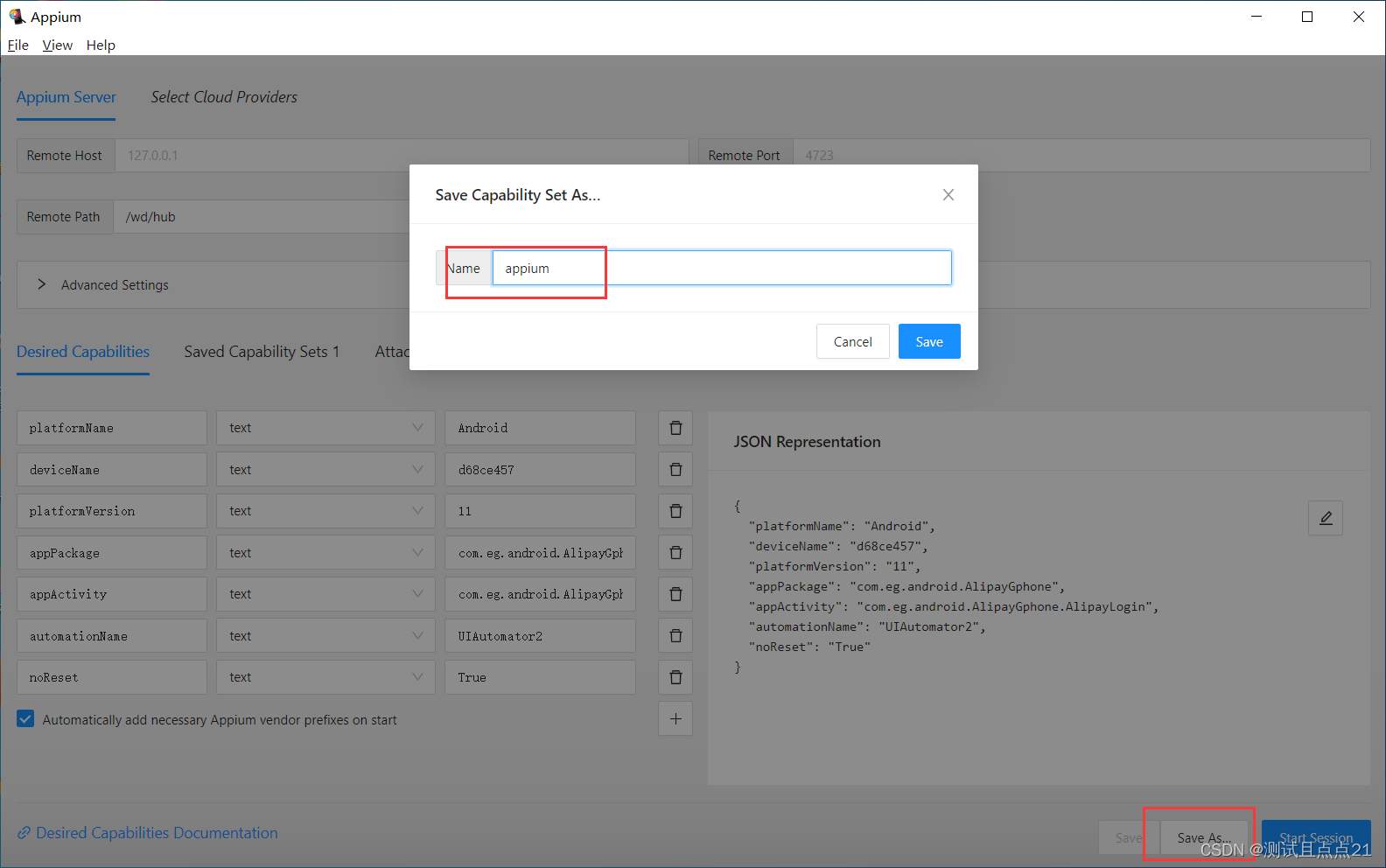Image resolution: width=1386 pixels, height=868 pixels.
Task: Click the Start Session button
Action: [1316, 837]
